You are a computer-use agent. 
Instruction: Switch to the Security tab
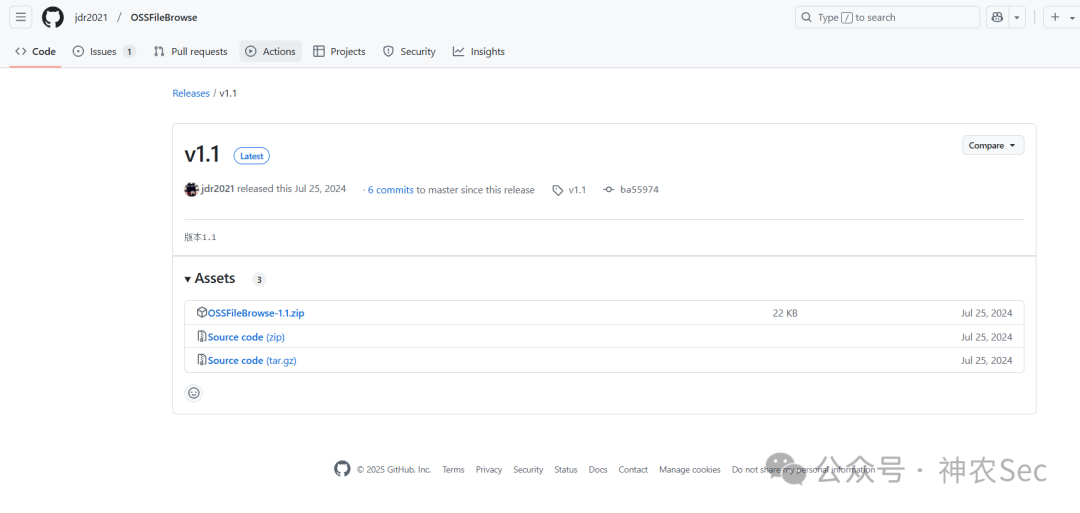[x=409, y=52]
